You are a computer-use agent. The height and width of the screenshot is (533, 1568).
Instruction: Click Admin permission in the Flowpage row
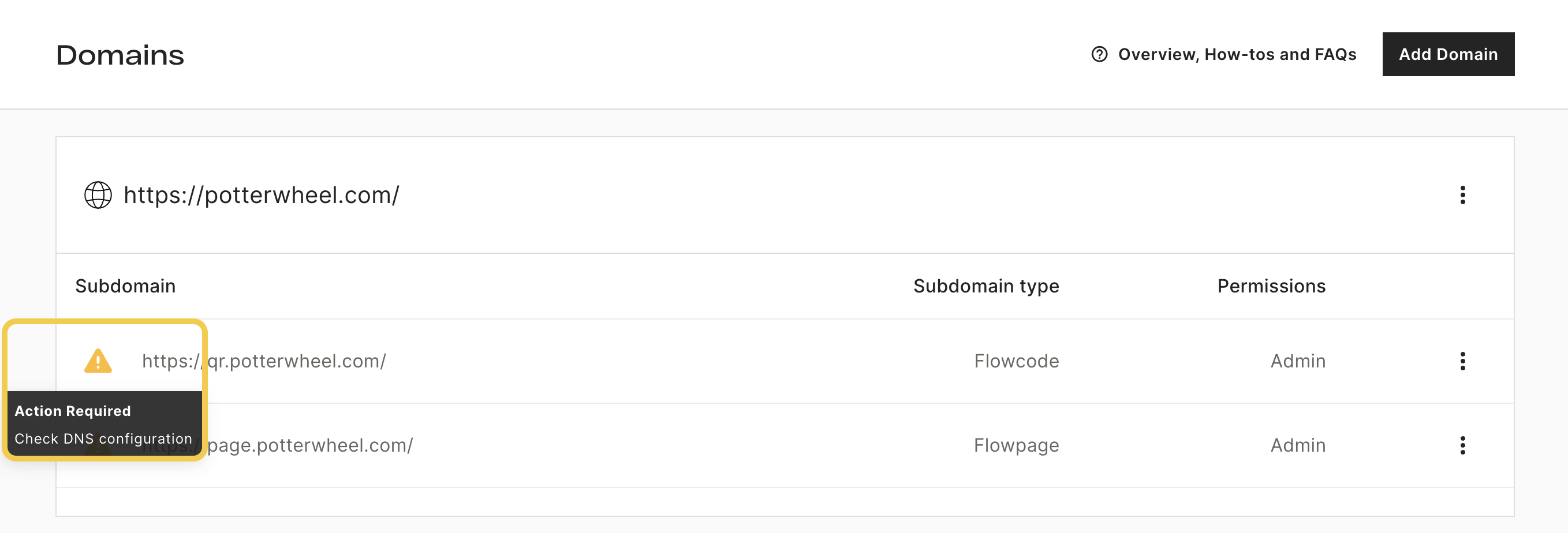click(1298, 445)
